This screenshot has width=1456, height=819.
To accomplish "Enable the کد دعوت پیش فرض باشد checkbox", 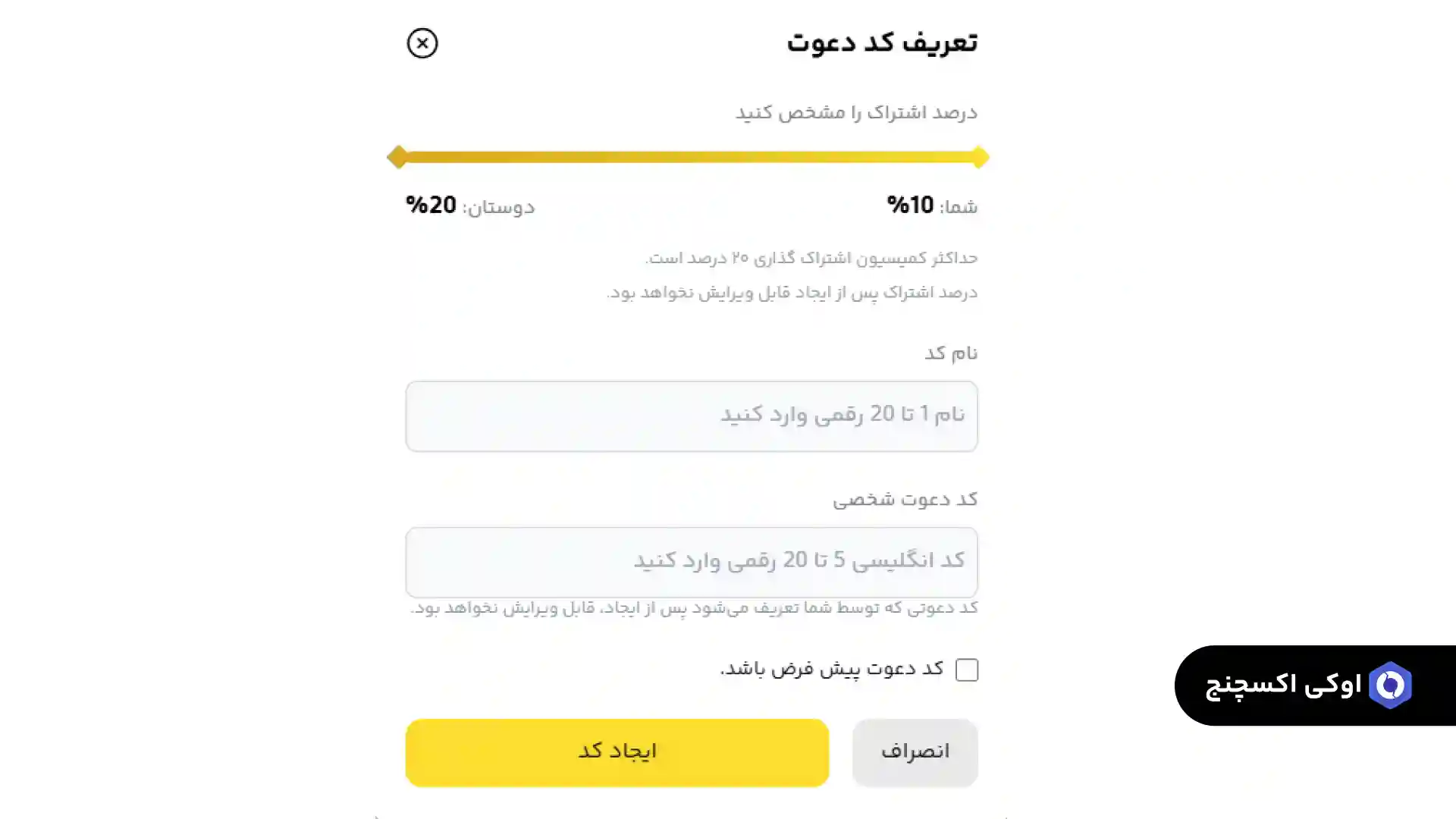I will click(967, 670).
